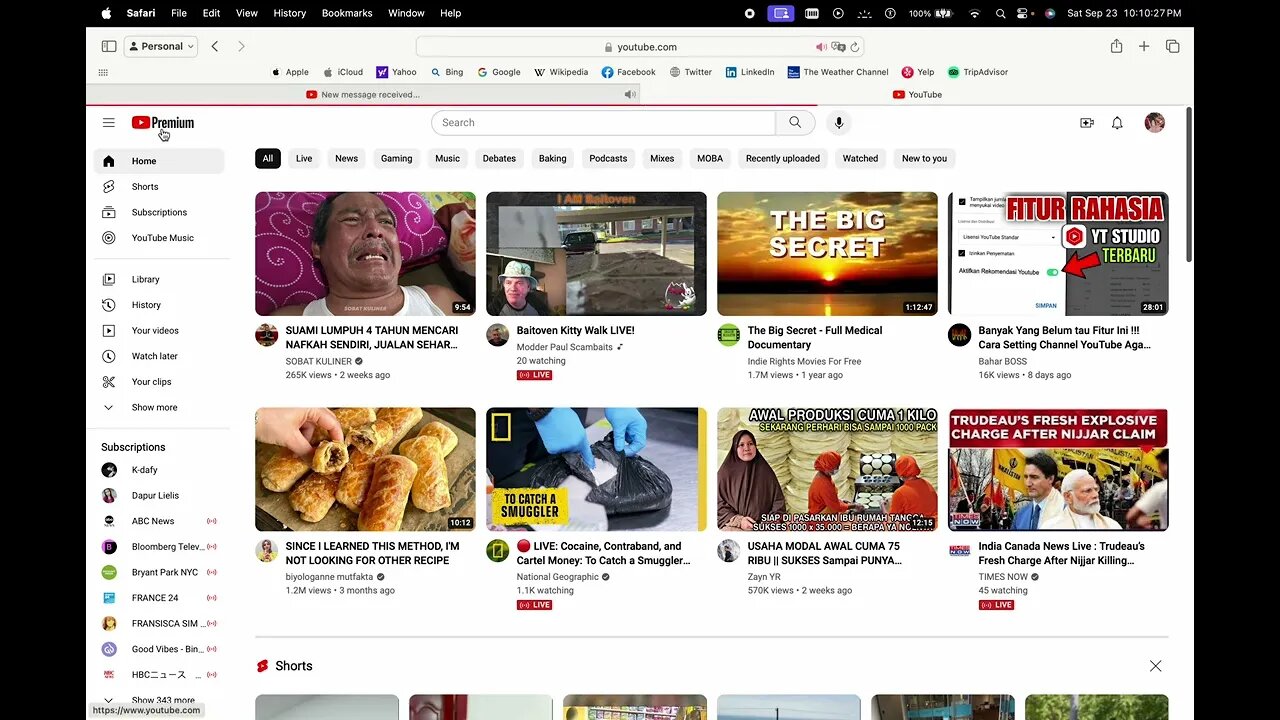This screenshot has height=720, width=1280.
Task: Open the Safari History menu
Action: click(290, 13)
